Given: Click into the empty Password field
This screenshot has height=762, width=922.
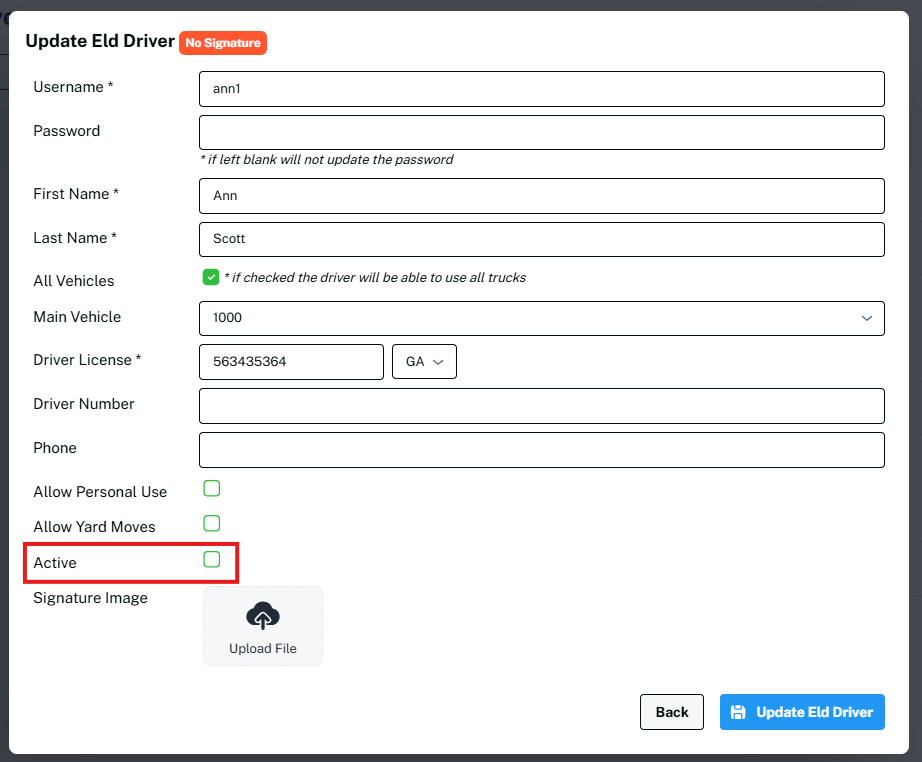Looking at the screenshot, I should click(x=541, y=132).
